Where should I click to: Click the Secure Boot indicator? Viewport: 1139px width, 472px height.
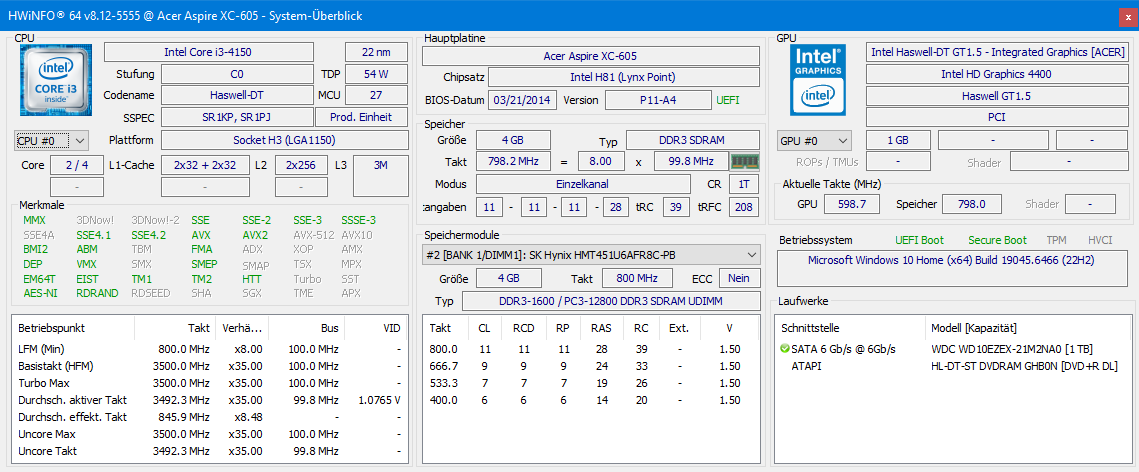[x=997, y=240]
